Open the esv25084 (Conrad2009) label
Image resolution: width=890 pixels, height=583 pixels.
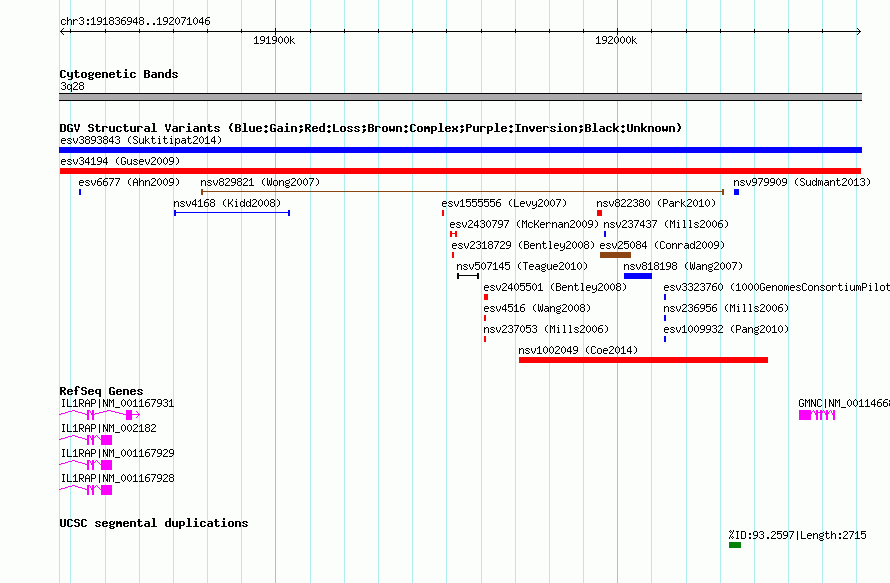662,245
